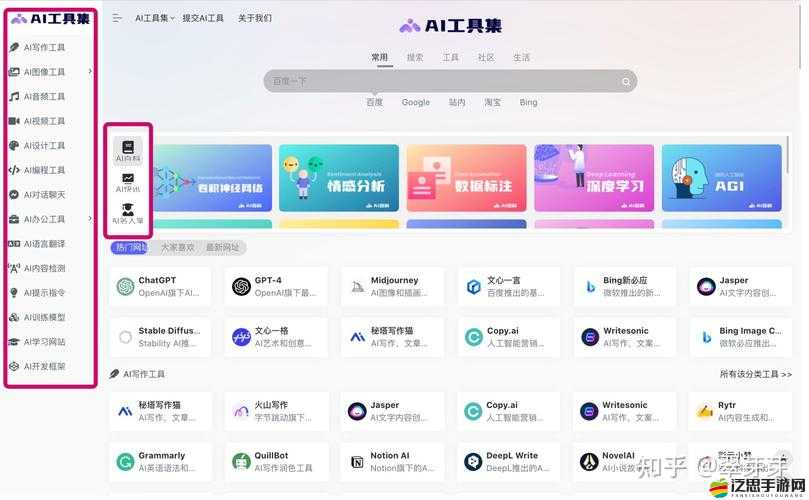Open the 数据标注 banner card
Viewport: 809px width, 500px height.
point(466,178)
